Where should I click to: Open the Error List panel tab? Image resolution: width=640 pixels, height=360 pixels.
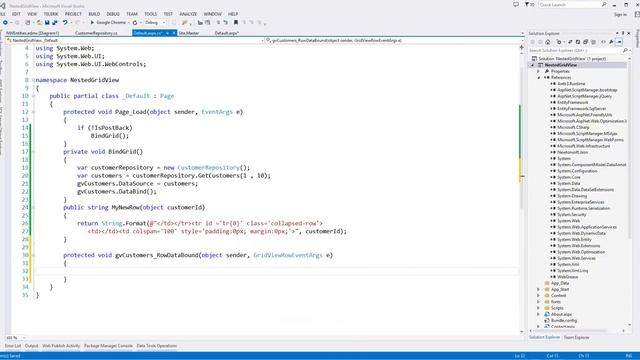[13, 346]
